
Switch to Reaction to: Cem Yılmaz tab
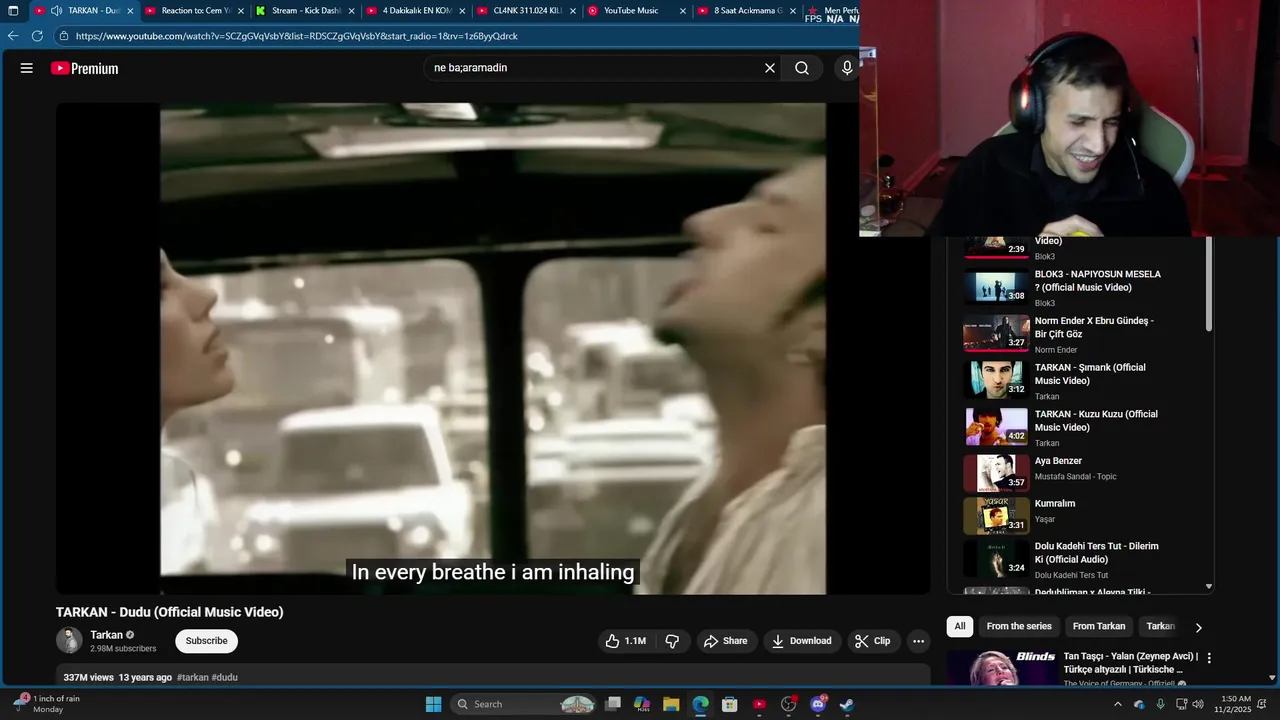click(196, 11)
